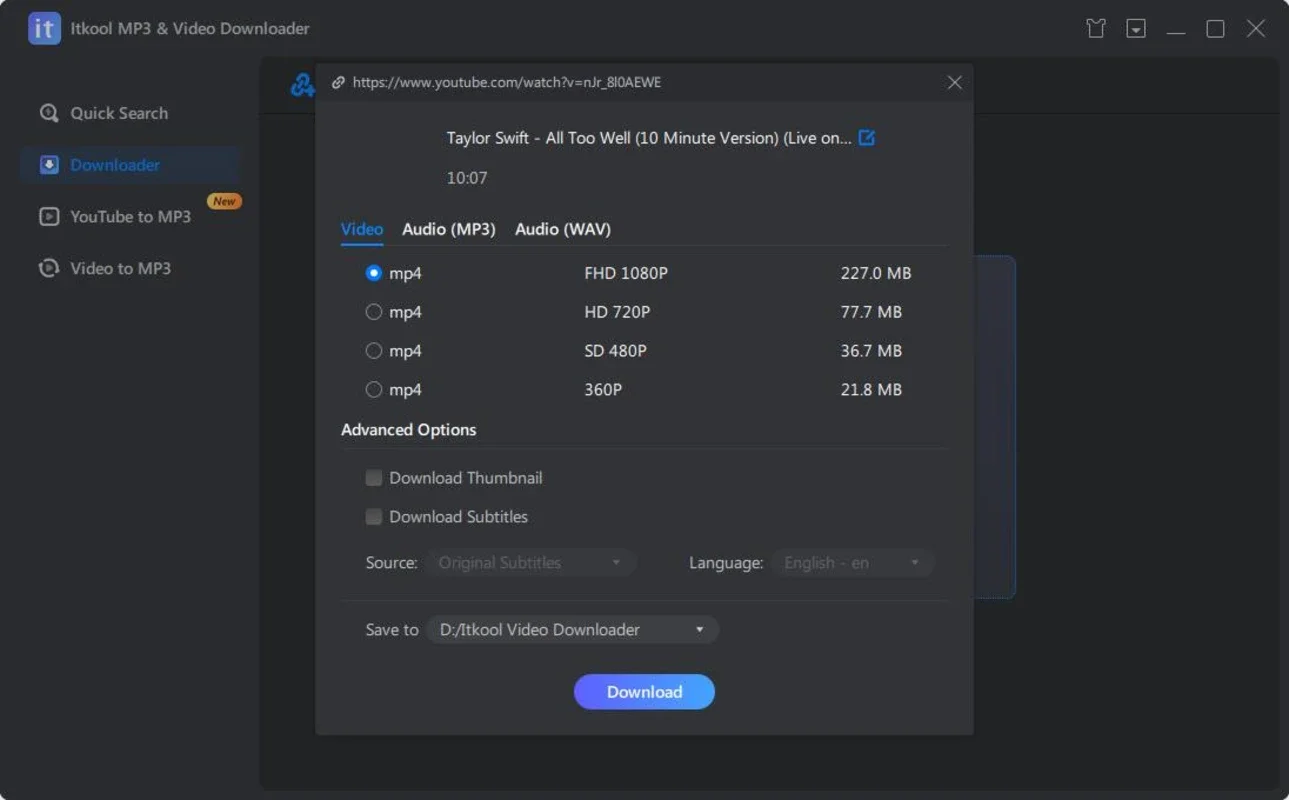Viewport: 1289px width, 800px height.
Task: Click the YouTube to MP3 play icon
Action: click(x=49, y=216)
